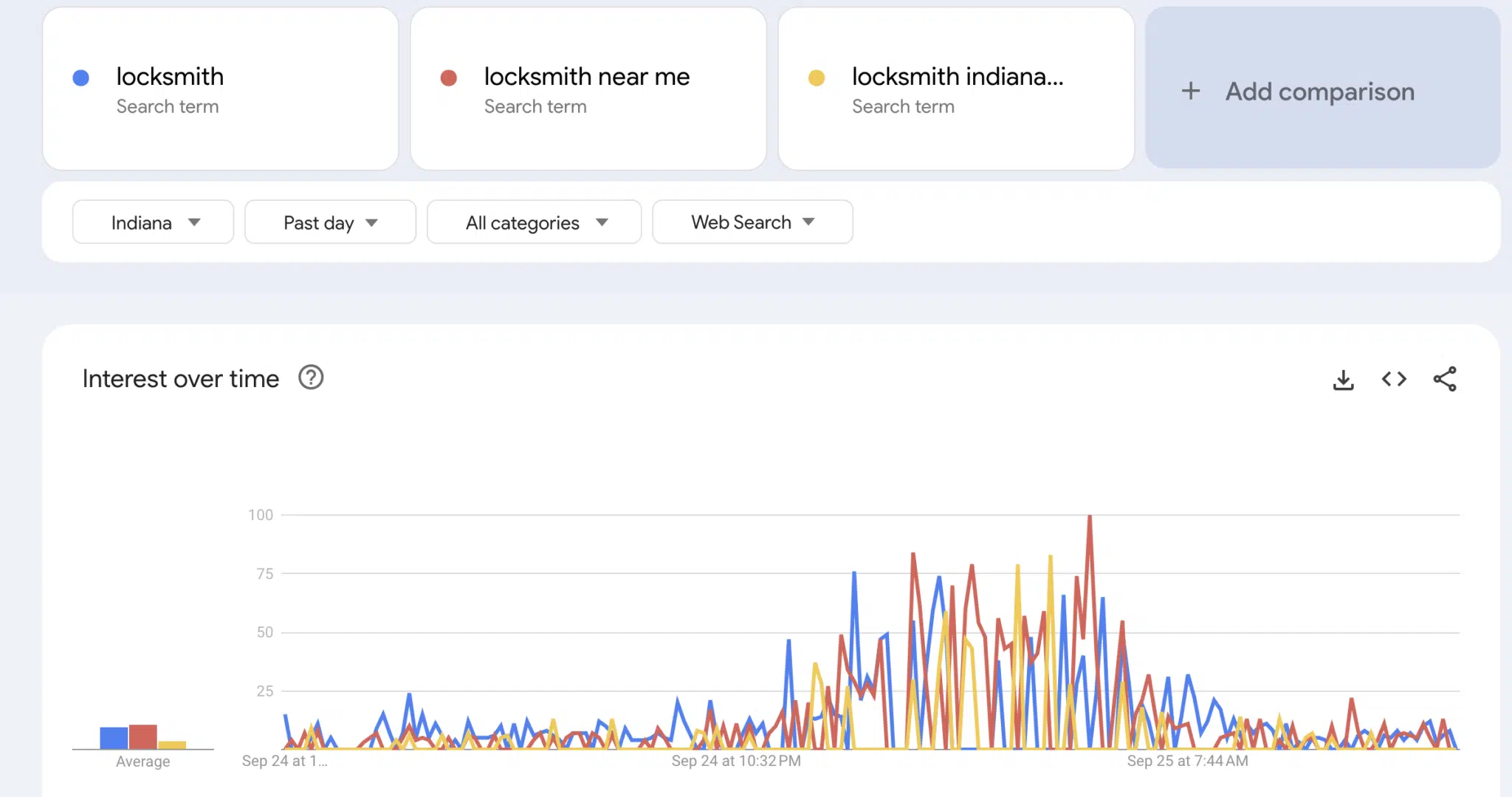Click the red peak at 100 on chart
Screen dimensions: 1512x797
point(1090,517)
